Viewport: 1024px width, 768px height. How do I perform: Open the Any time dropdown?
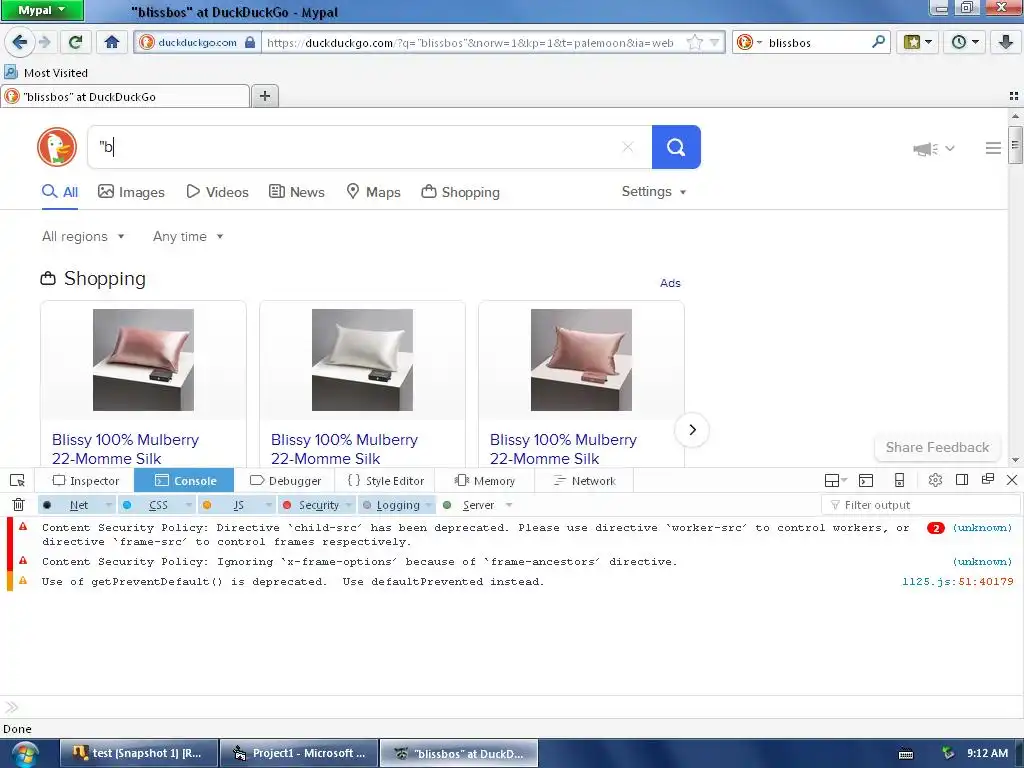point(188,236)
